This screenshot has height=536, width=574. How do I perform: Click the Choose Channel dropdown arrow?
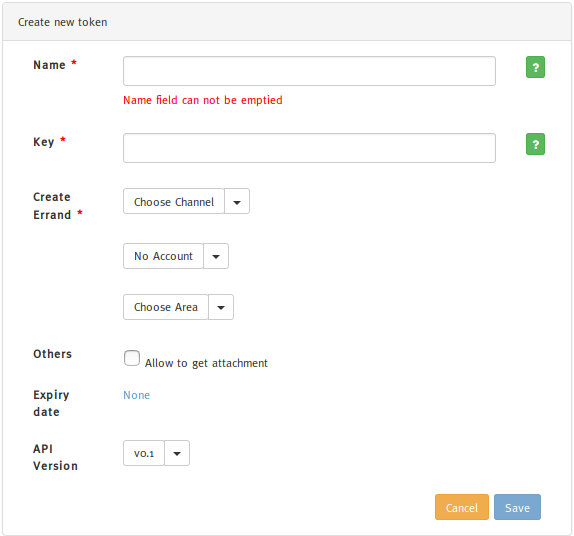point(237,201)
